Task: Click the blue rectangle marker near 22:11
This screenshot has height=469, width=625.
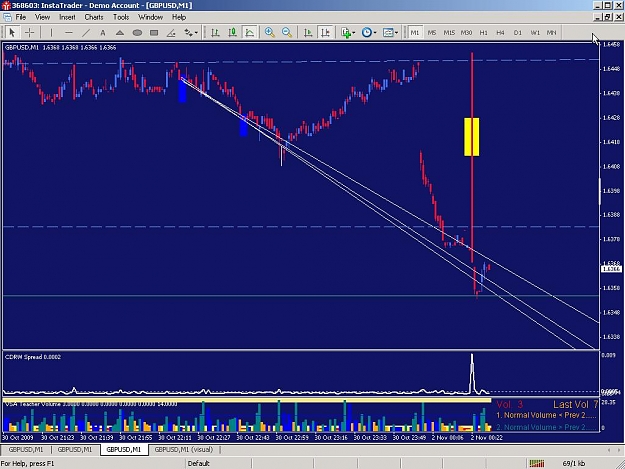Action: pos(183,90)
